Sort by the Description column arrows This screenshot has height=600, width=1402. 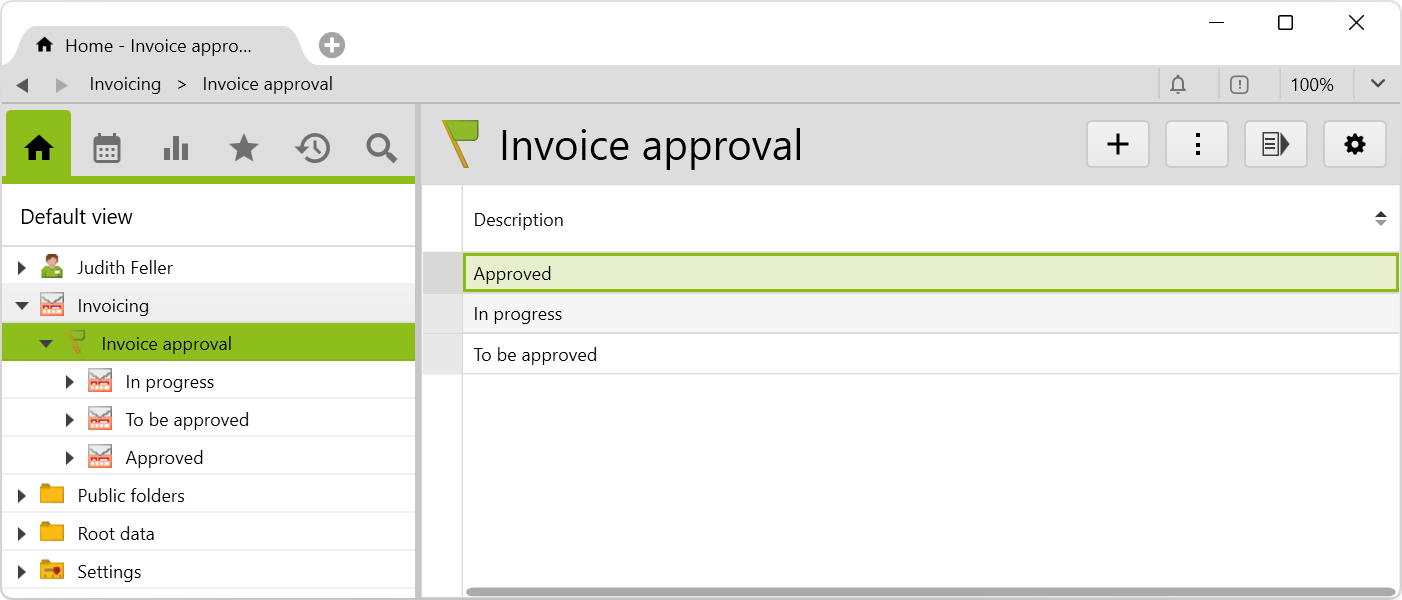pos(1380,219)
